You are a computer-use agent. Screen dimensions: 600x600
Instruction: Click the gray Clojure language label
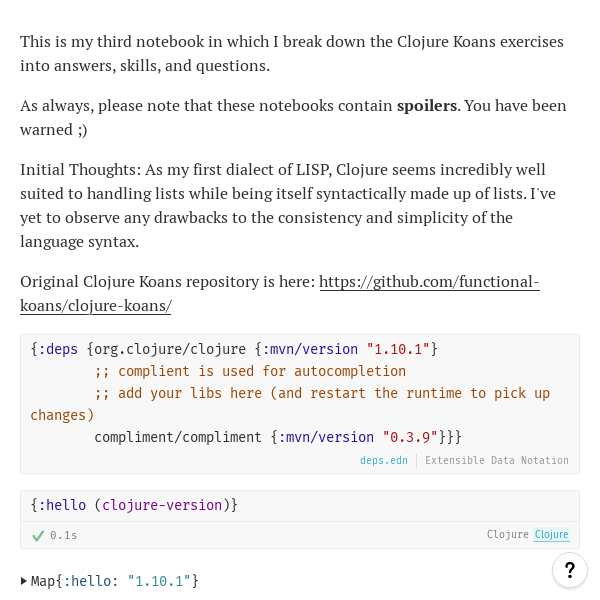(x=507, y=535)
